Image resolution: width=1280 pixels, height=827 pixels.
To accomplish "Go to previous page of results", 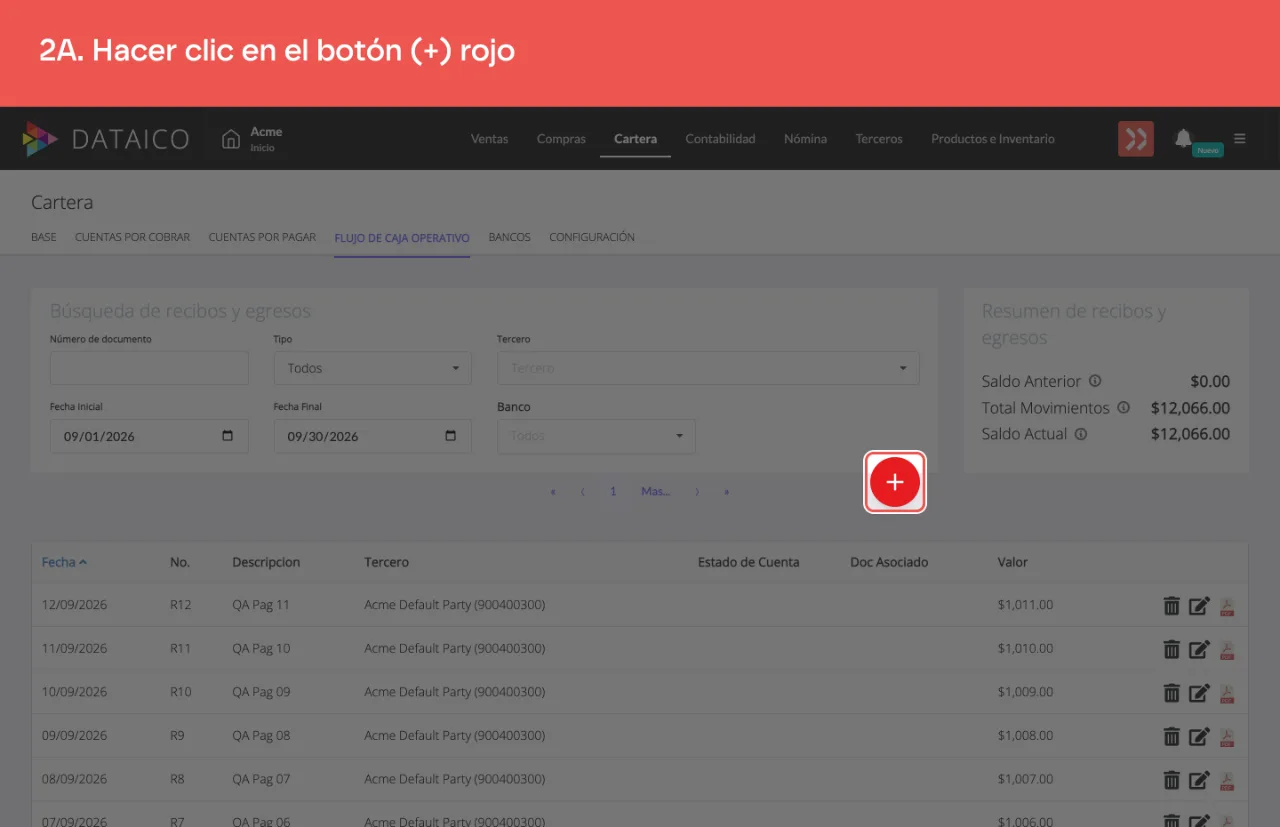I will coord(583,492).
